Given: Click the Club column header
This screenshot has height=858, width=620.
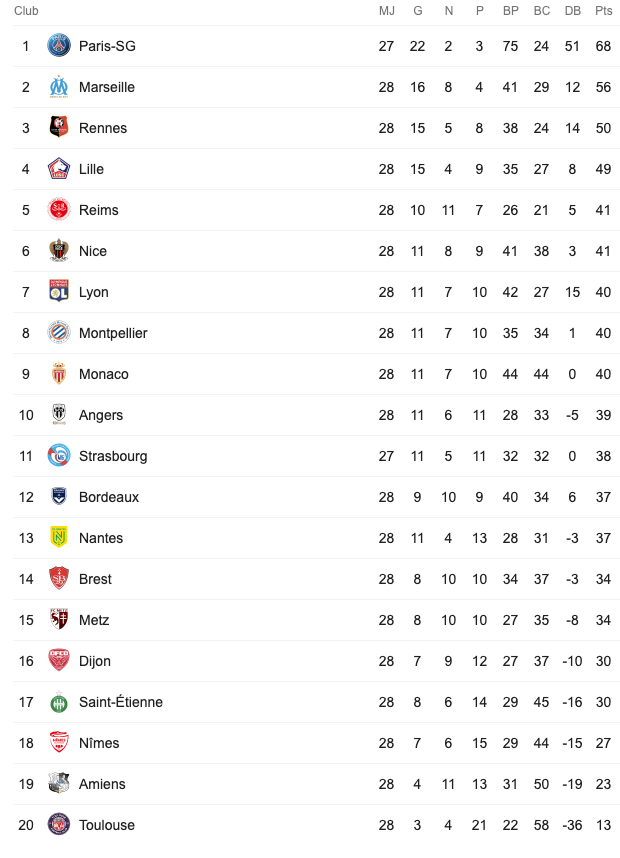Looking at the screenshot, I should coord(26,11).
